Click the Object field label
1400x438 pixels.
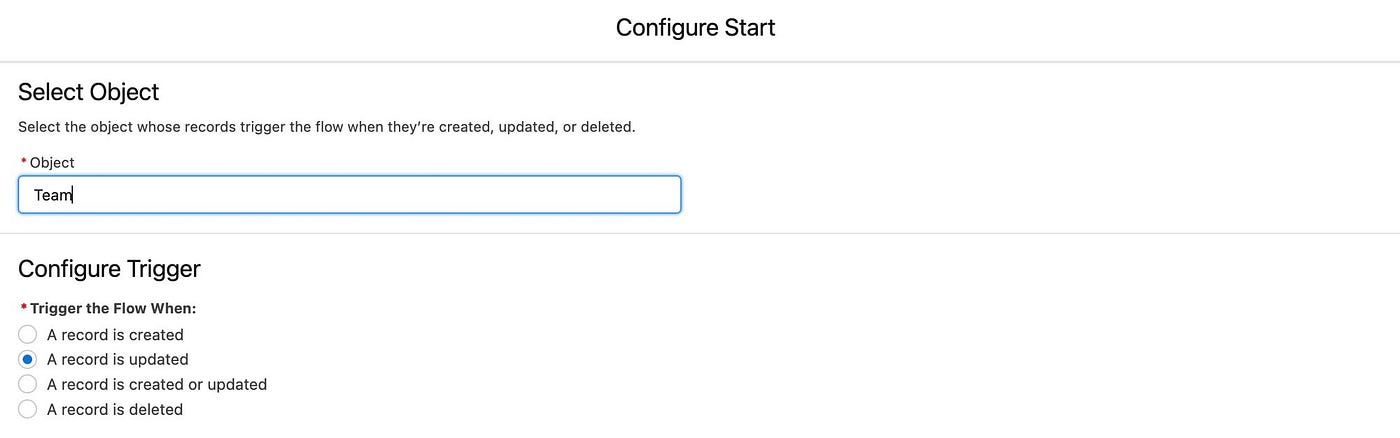point(52,162)
